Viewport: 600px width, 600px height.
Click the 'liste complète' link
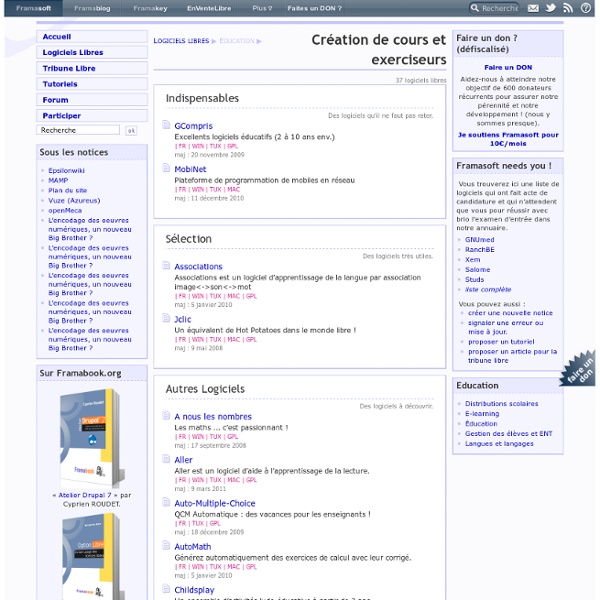coord(488,289)
